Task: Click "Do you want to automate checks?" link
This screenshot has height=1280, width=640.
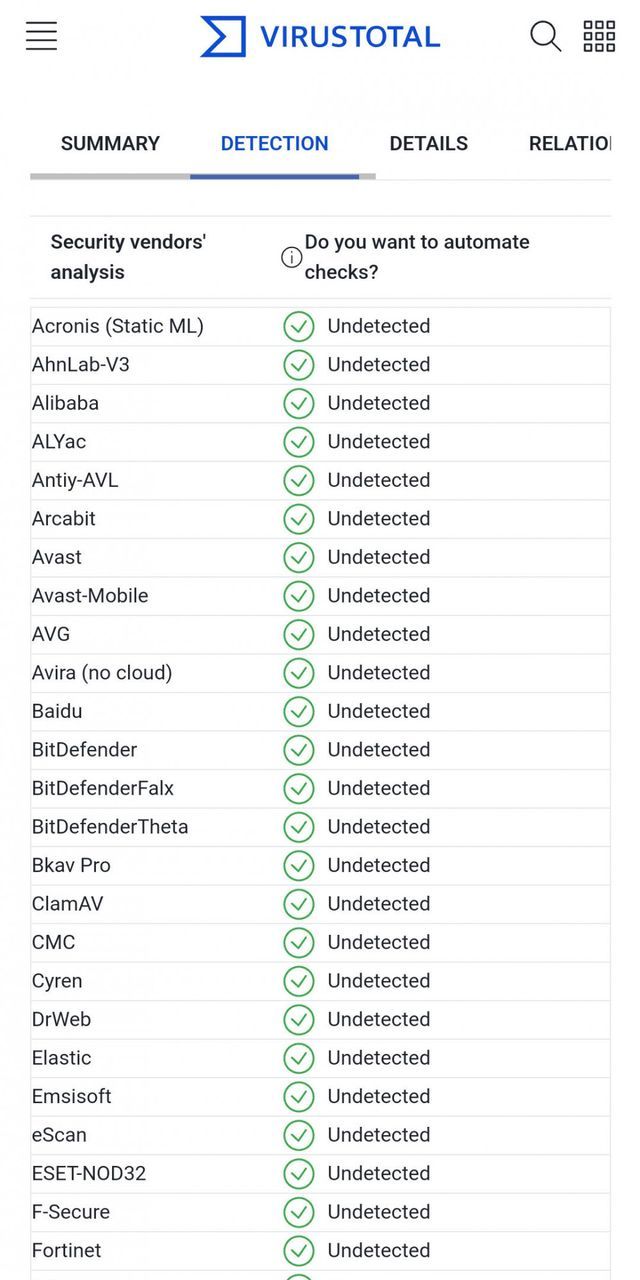Action: [417, 257]
